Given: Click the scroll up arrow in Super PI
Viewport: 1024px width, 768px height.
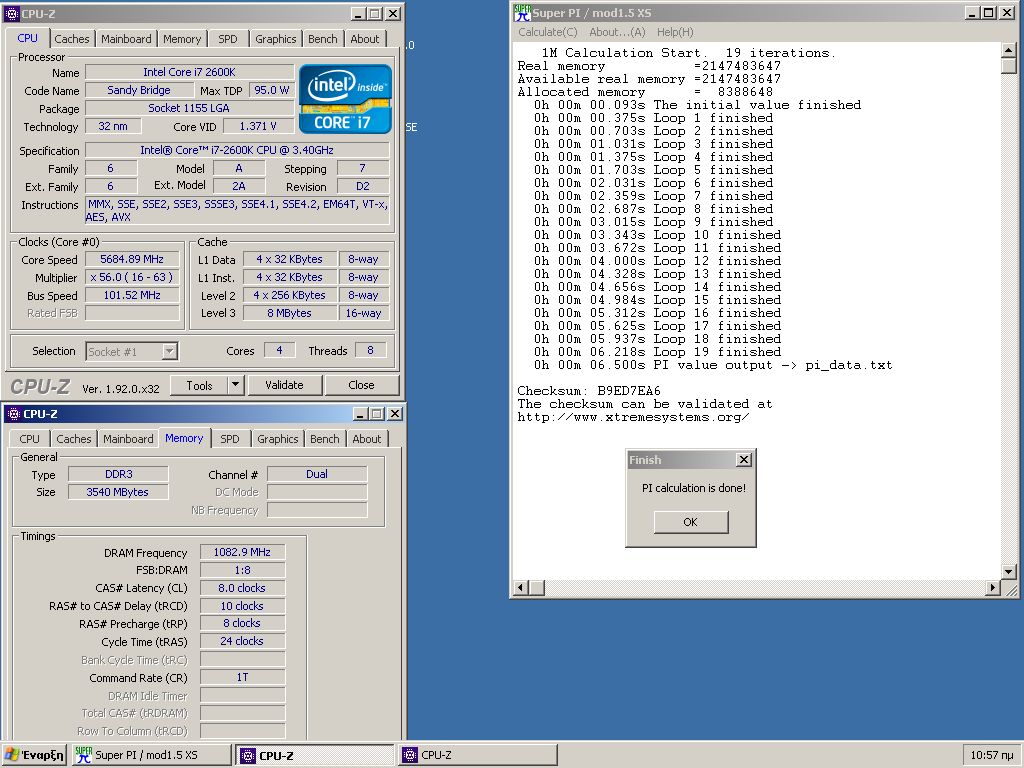Looking at the screenshot, I should click(x=1008, y=50).
